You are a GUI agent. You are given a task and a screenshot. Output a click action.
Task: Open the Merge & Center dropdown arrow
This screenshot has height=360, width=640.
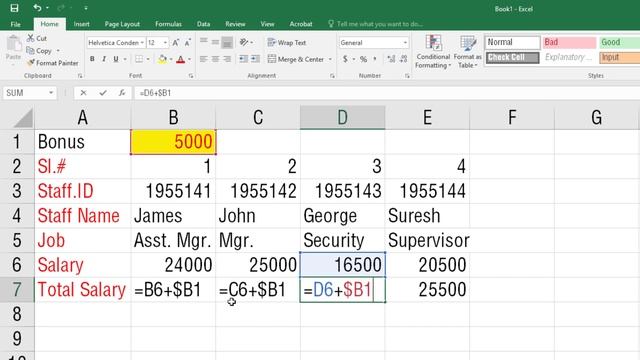tap(330, 59)
